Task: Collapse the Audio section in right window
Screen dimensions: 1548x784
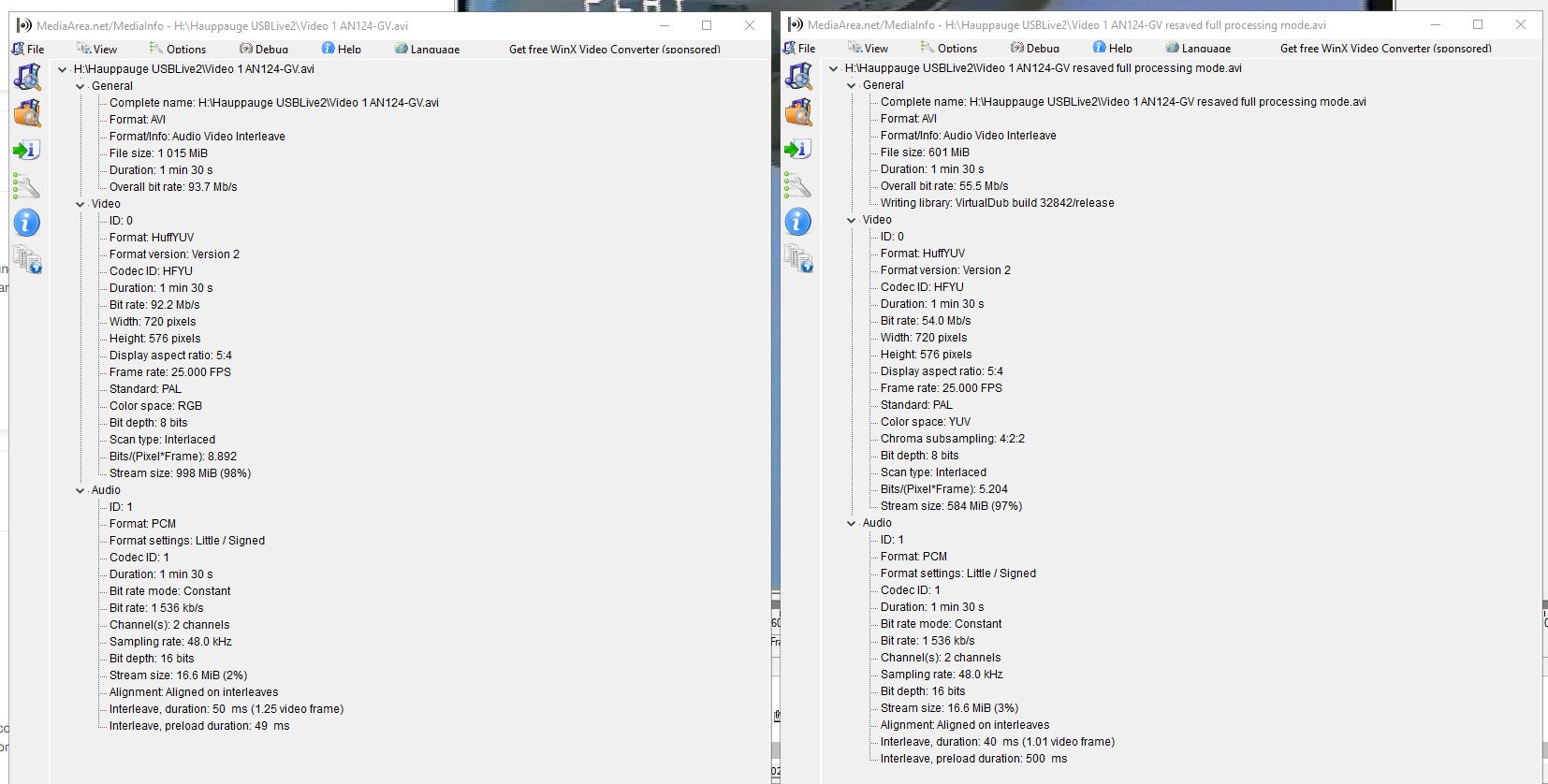Action: 852,523
